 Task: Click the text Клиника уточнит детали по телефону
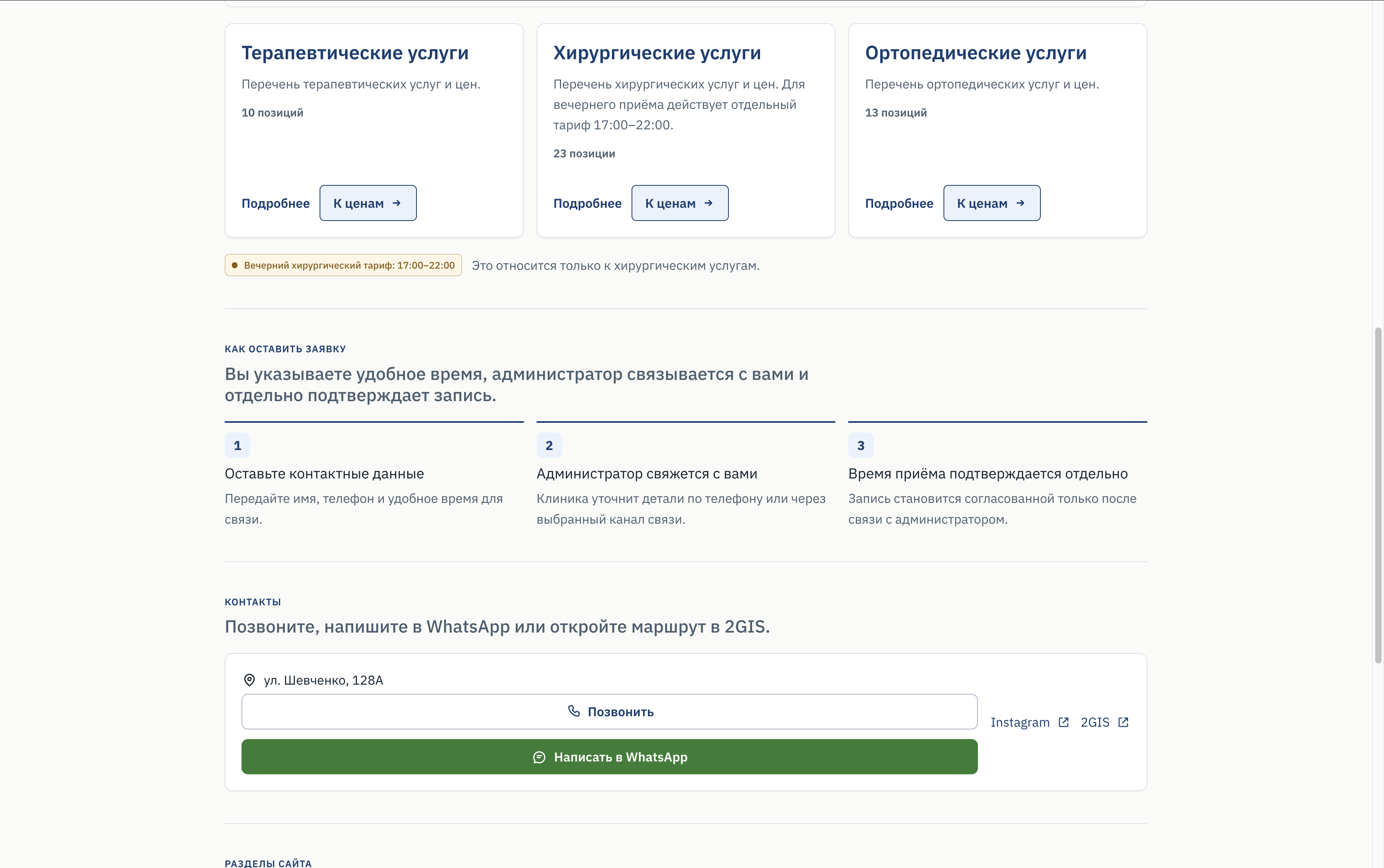[x=681, y=509]
